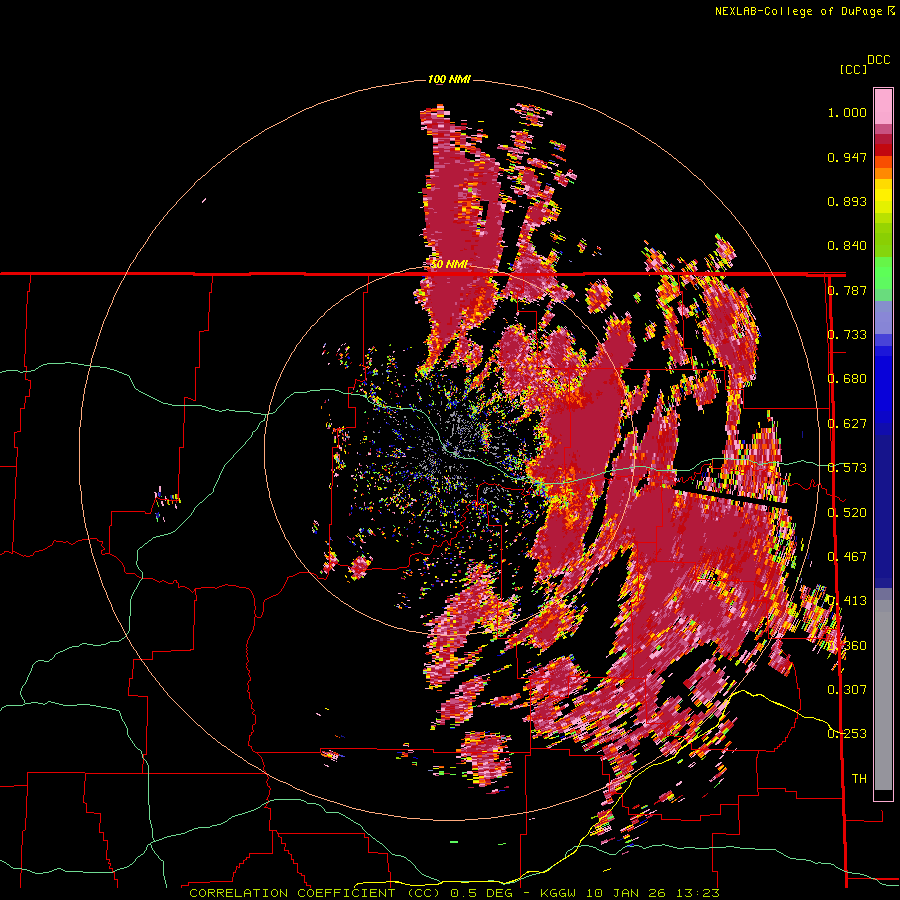Click the 1.000 value on the color scale
The width and height of the screenshot is (900, 900).
pos(847,112)
